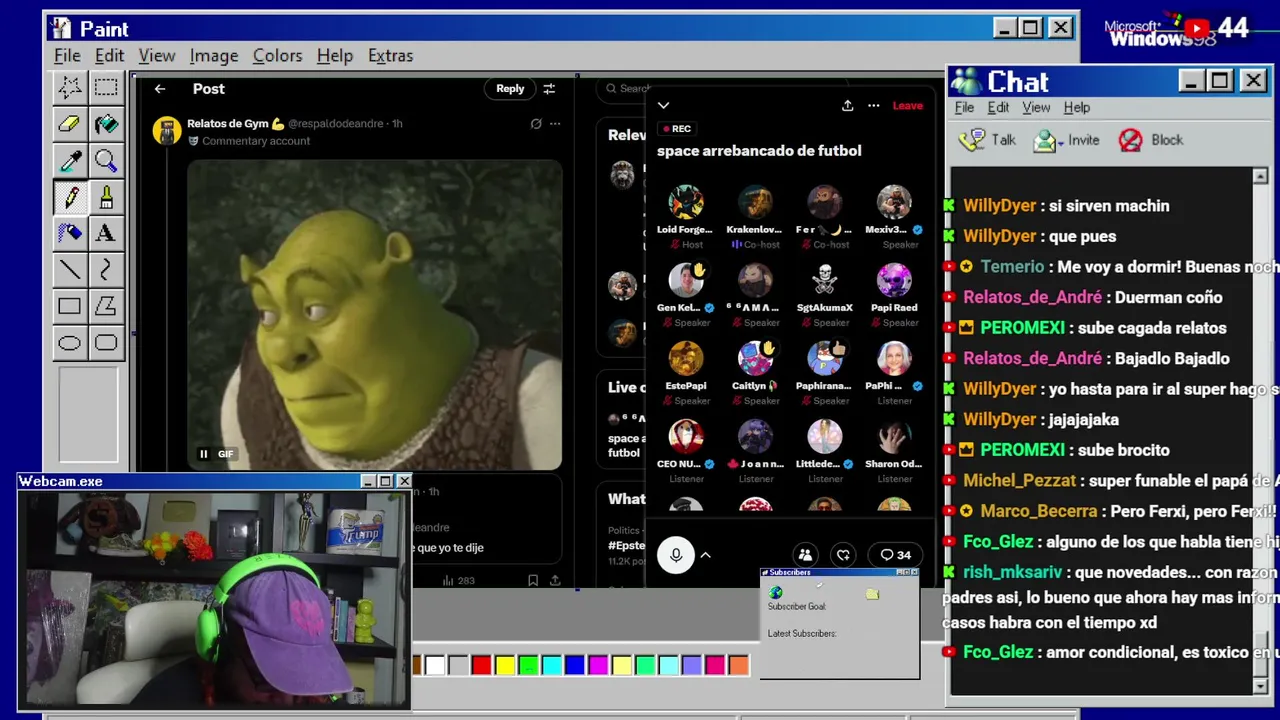The image size is (1280, 720).
Task: Choose the Curve tool in Paint
Action: (105, 270)
